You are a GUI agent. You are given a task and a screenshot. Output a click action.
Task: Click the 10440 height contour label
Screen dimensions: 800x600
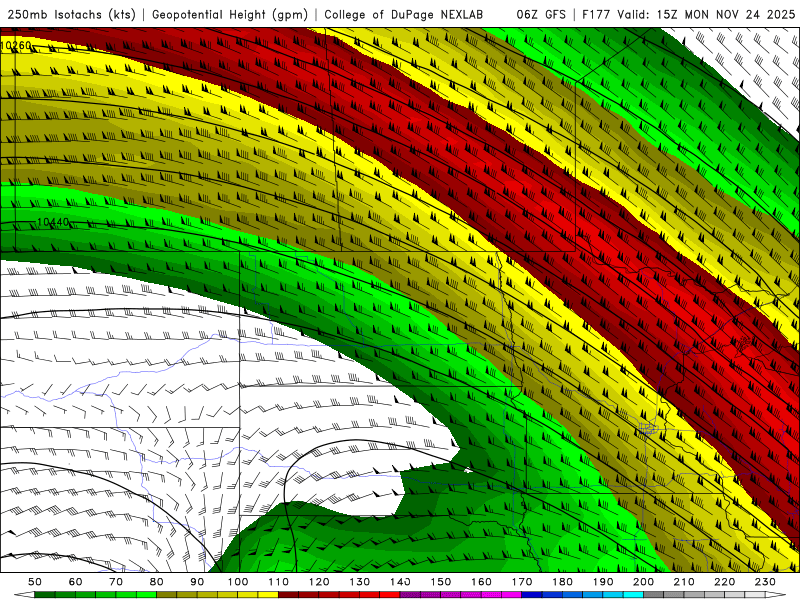[53, 222]
